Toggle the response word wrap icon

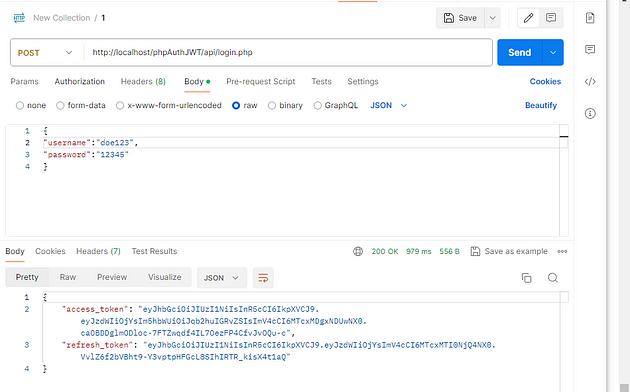263,278
